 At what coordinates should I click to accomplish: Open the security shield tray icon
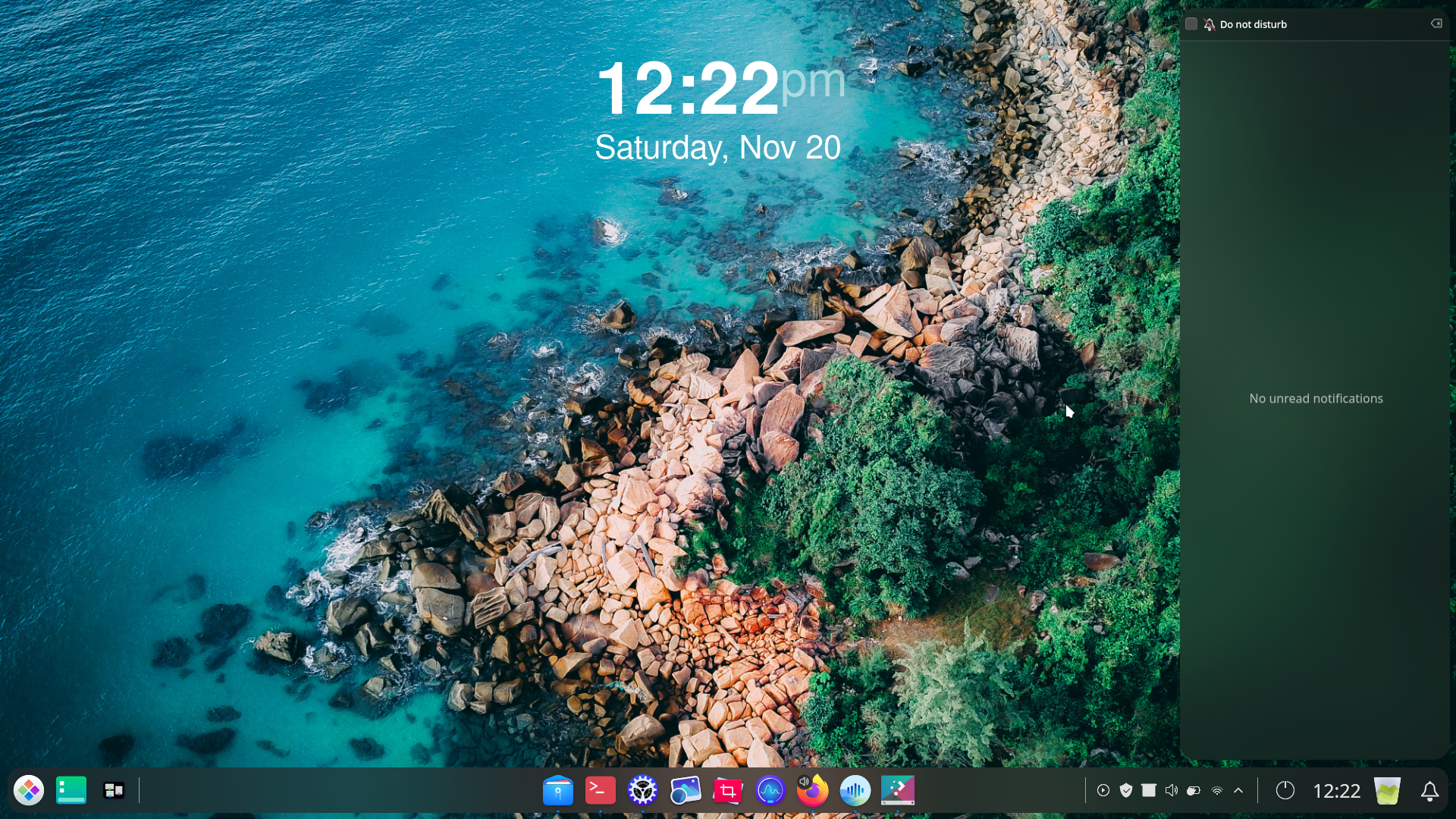pos(1126,790)
